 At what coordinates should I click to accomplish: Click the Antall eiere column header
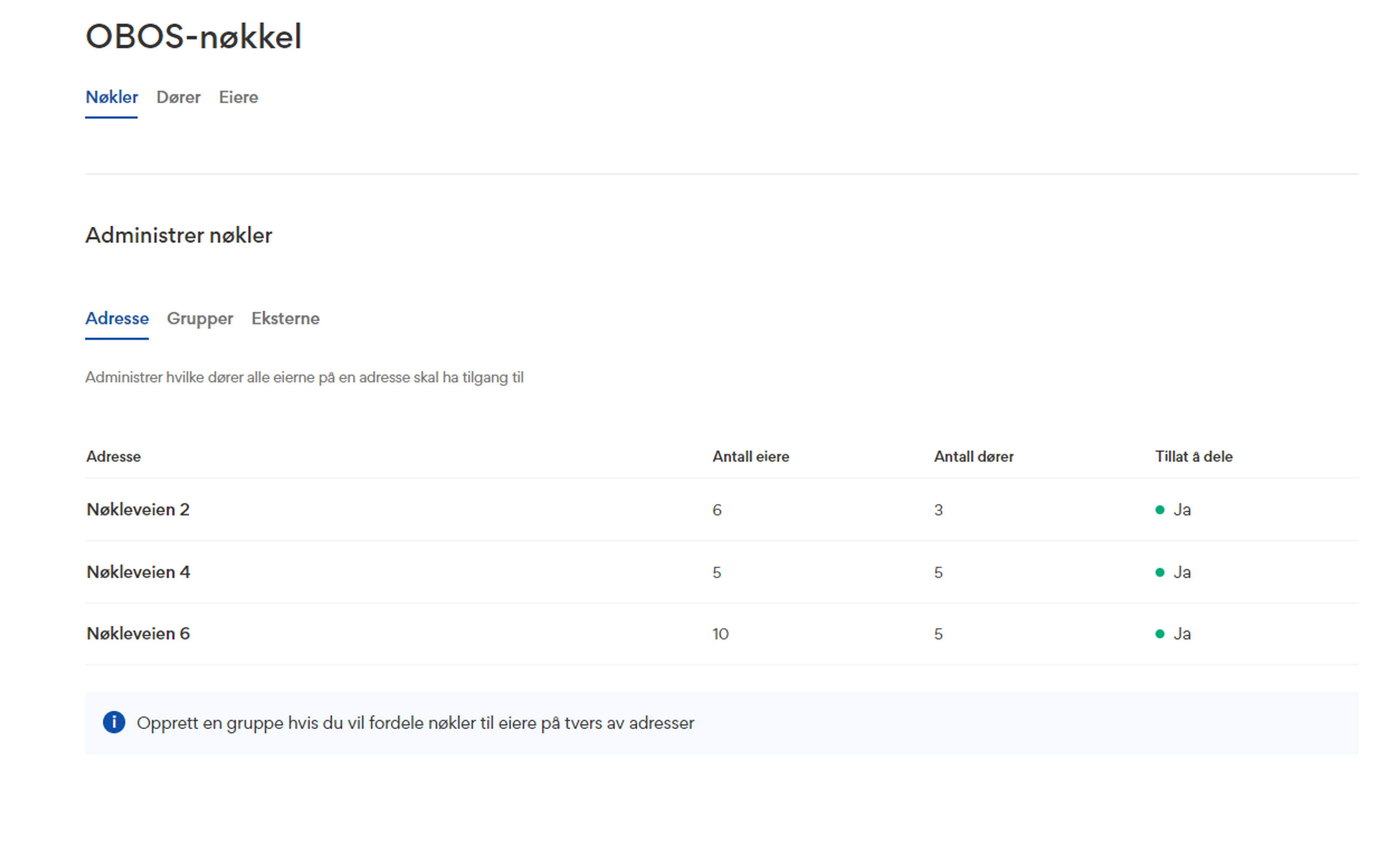[x=750, y=456]
